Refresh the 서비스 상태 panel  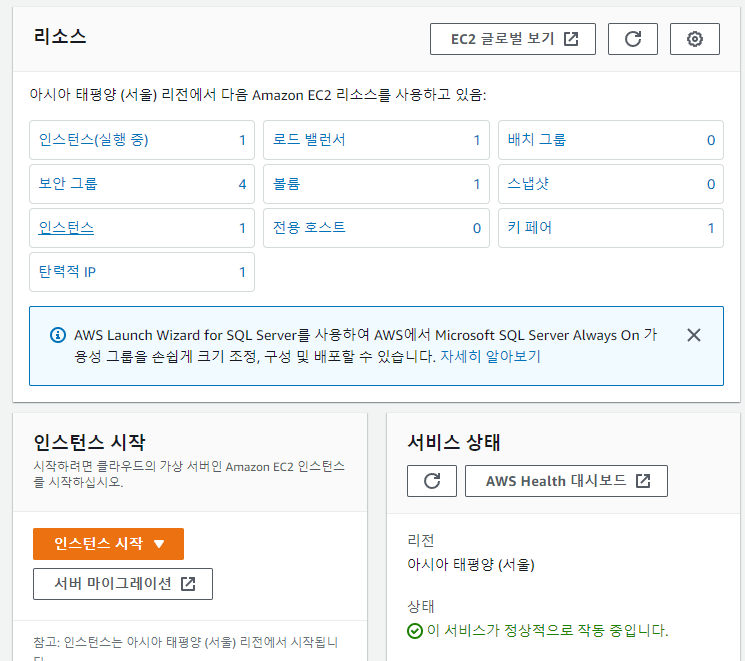coord(432,481)
